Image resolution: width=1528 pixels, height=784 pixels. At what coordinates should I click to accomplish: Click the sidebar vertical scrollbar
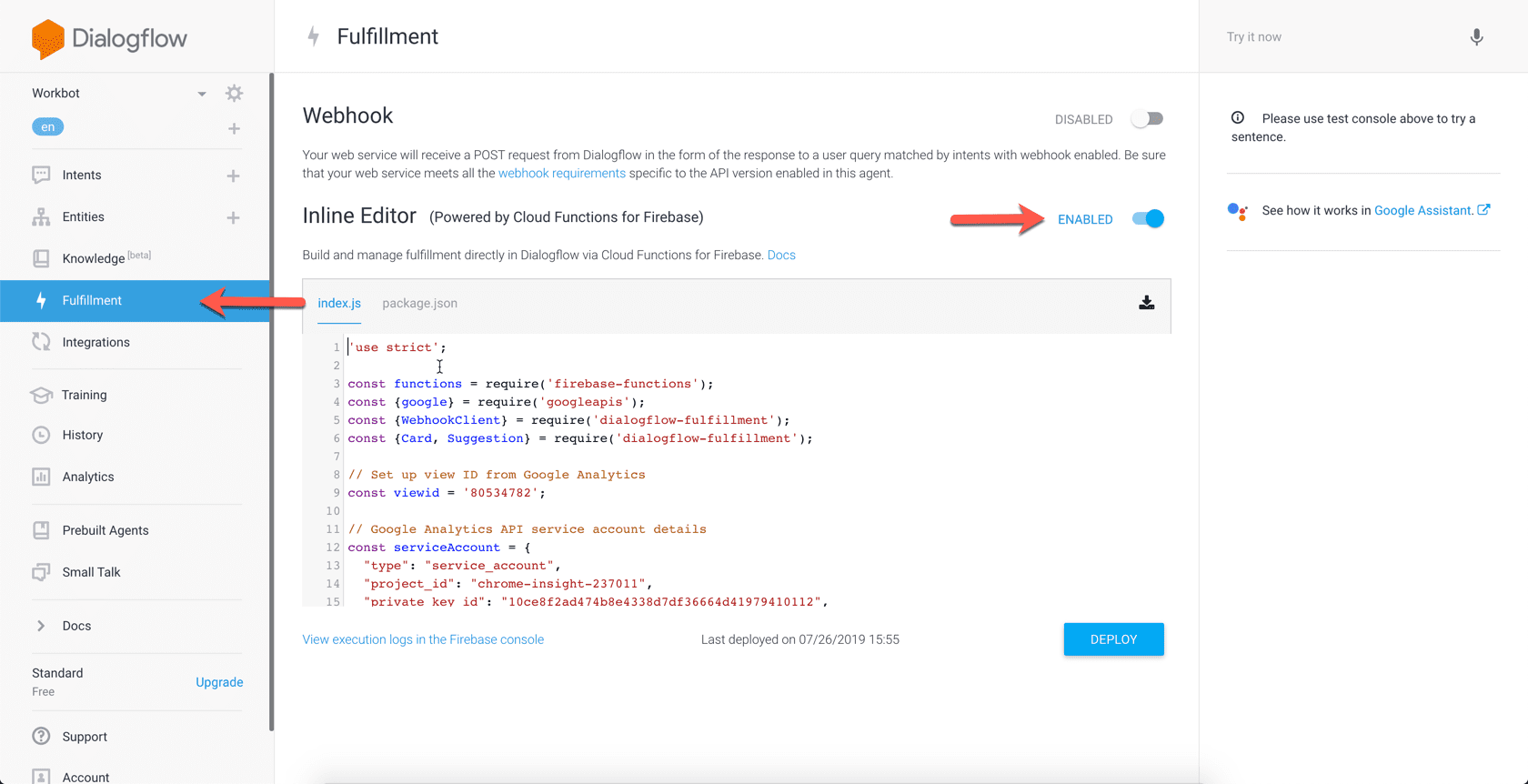click(x=271, y=400)
